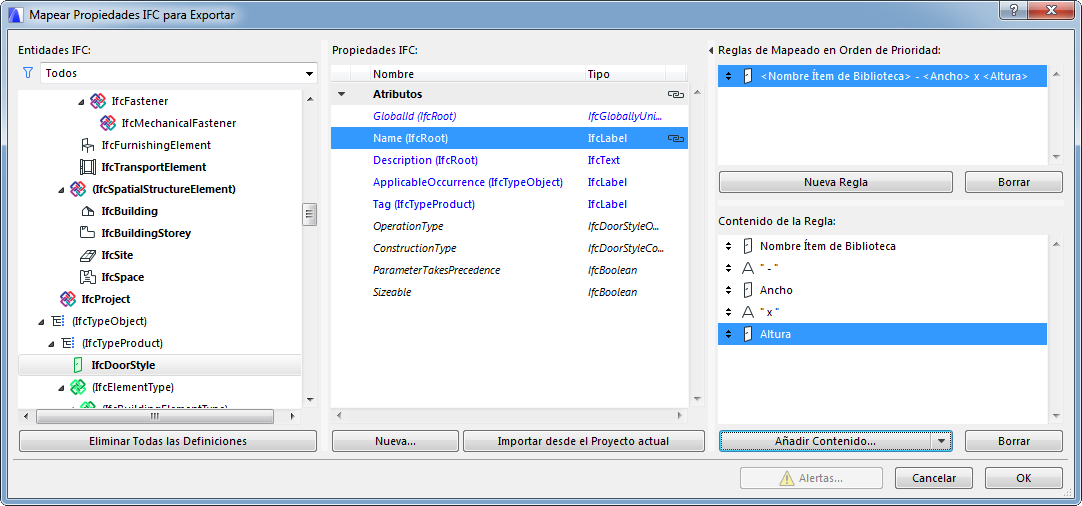This screenshot has width=1082, height=506.
Task: Click the IfcFurnishingElement chair icon
Action: point(88,145)
